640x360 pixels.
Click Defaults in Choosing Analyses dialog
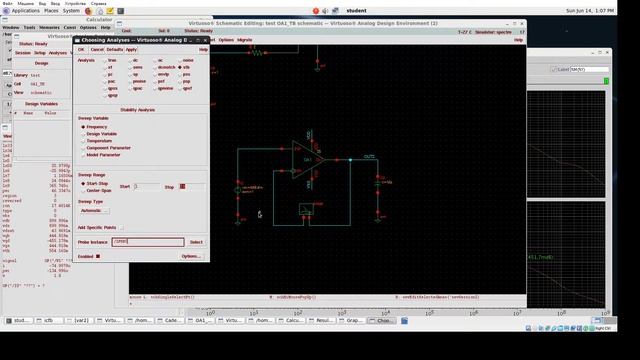[114, 50]
